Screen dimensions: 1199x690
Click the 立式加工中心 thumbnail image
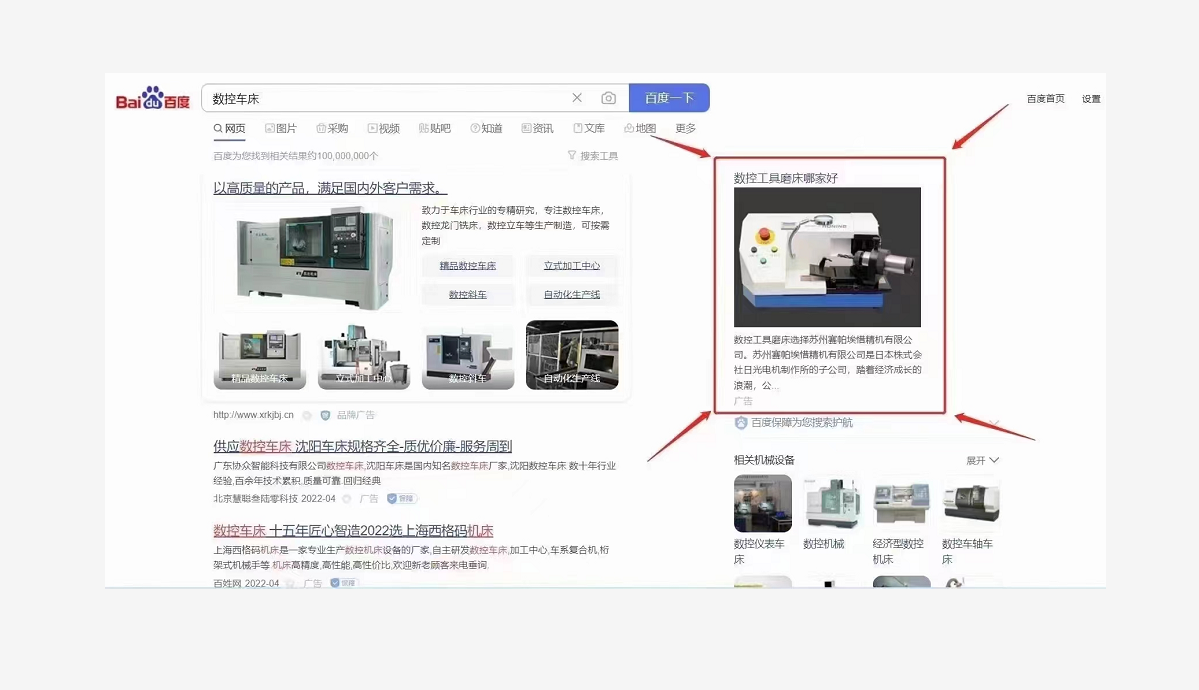point(364,355)
